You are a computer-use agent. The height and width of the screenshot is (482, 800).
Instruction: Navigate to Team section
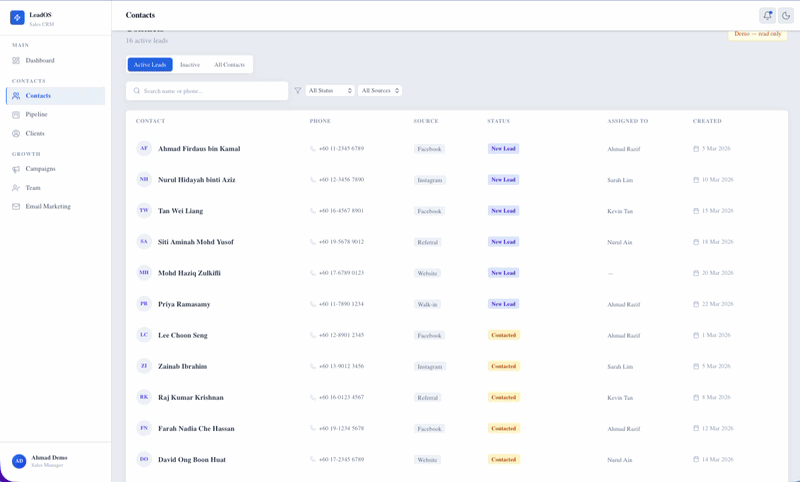pos(33,188)
